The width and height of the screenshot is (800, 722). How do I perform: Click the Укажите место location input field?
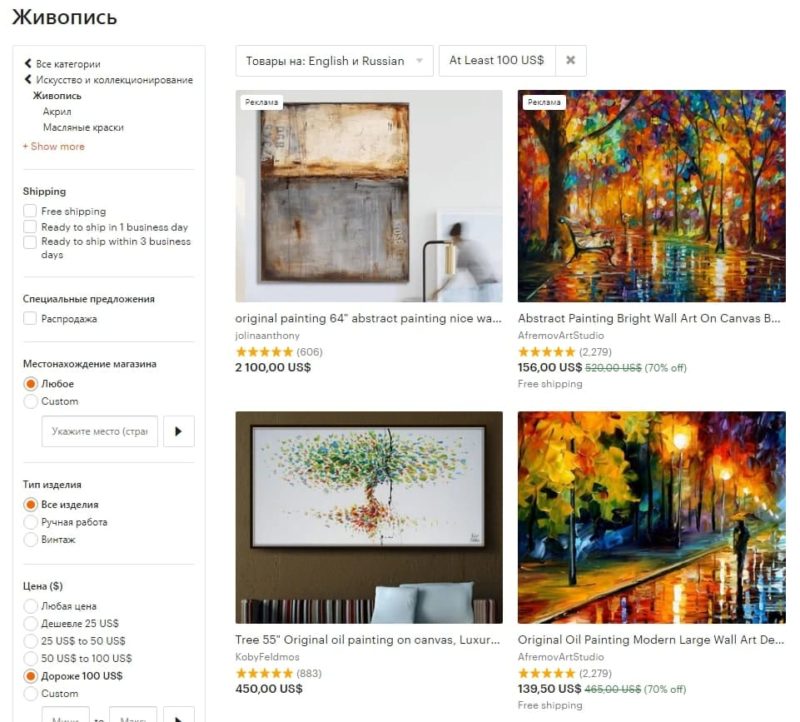pyautogui.click(x=99, y=431)
